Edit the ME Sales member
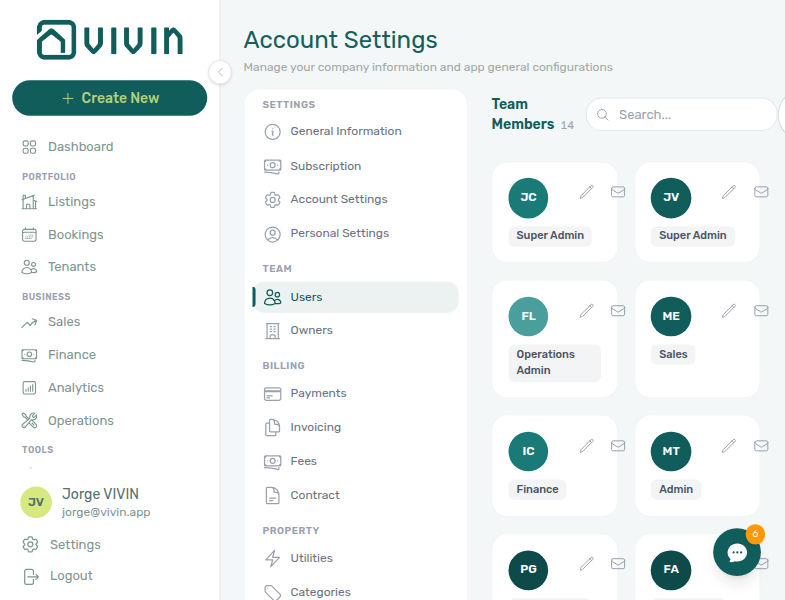Viewport: 785px width, 600px height. click(x=729, y=311)
